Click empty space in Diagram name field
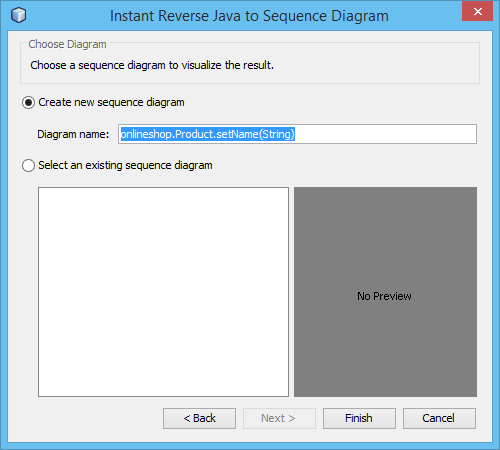 (385, 134)
